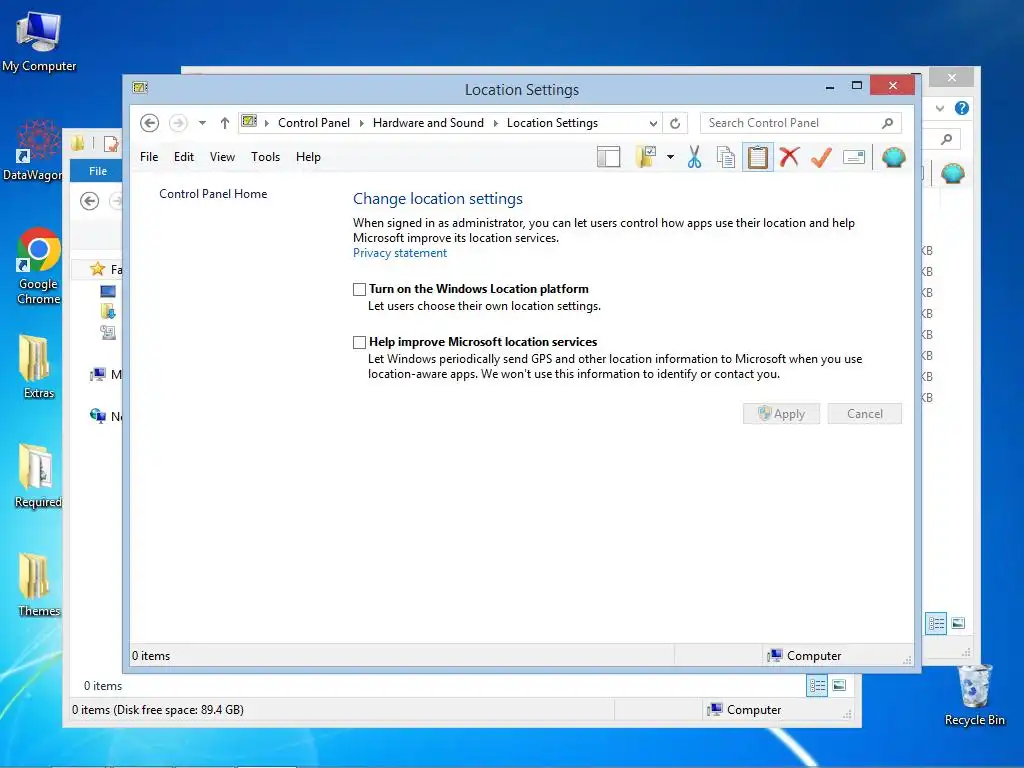Image resolution: width=1024 pixels, height=768 pixels.
Task: Select thumbnails view in lower explorer window
Action: click(x=839, y=686)
